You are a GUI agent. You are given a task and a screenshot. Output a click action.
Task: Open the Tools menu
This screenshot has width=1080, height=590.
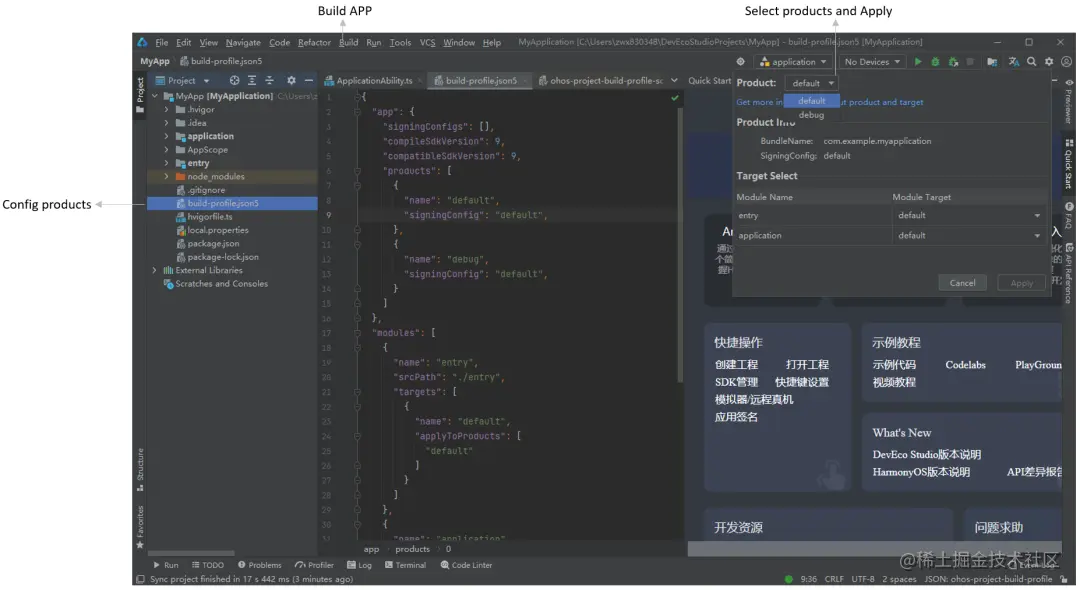click(x=400, y=43)
